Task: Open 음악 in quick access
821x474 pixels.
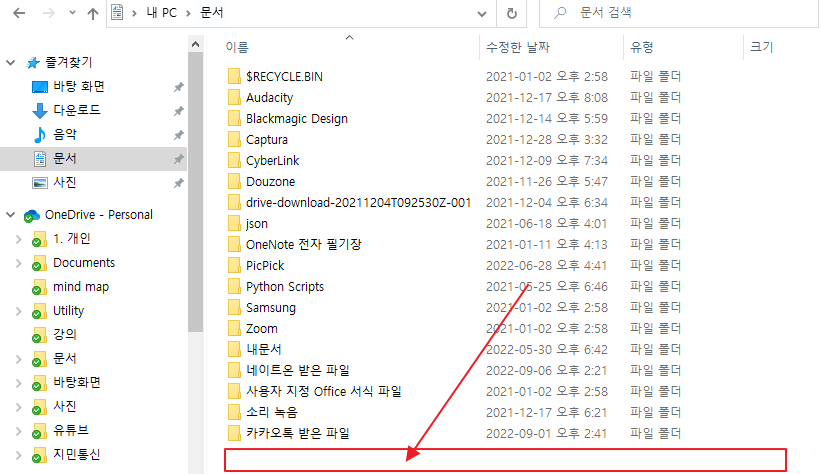Action: click(x=65, y=135)
